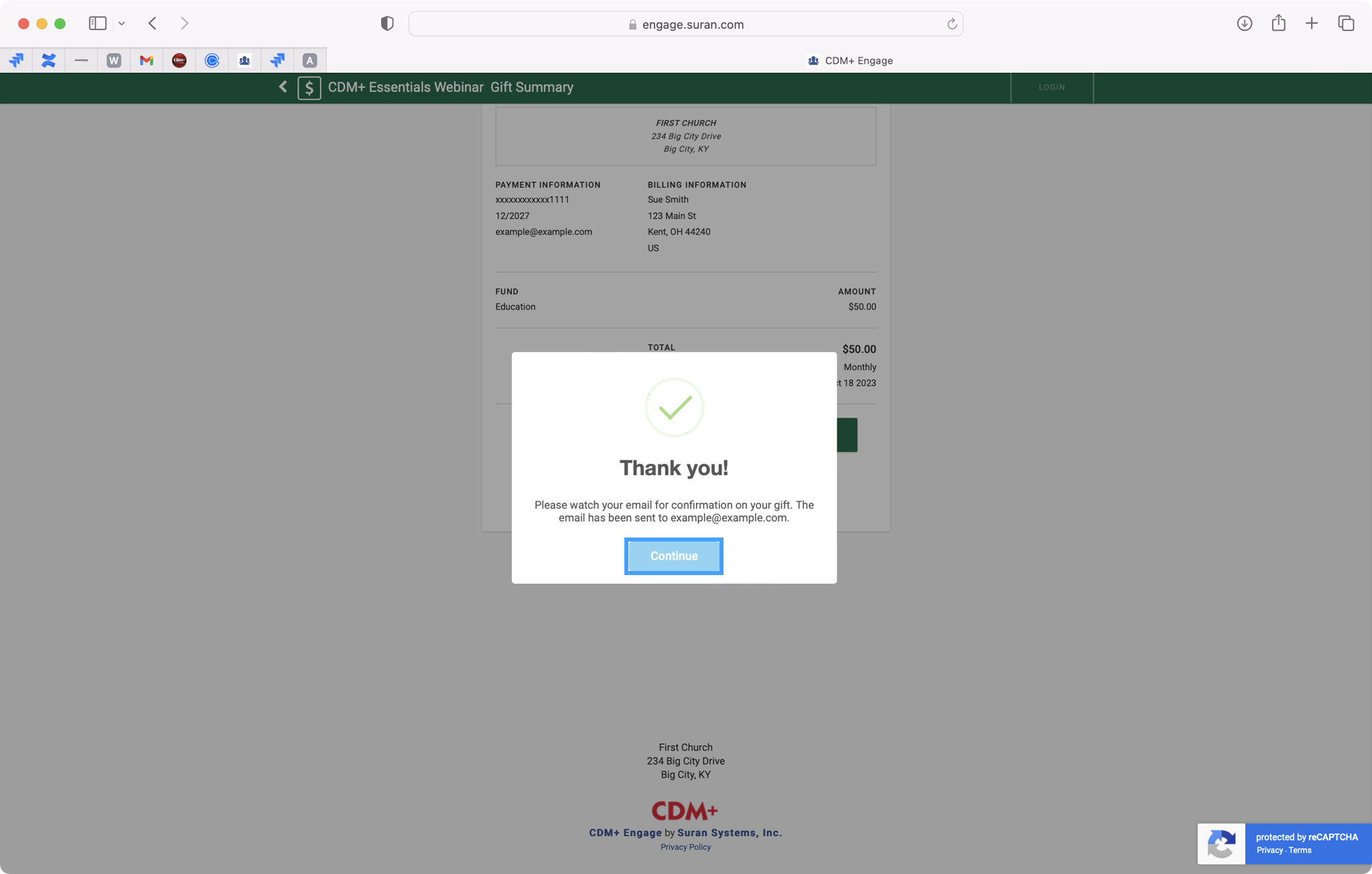The height and width of the screenshot is (874, 1372).
Task: Open a new tab with plus icon
Action: click(1312, 23)
